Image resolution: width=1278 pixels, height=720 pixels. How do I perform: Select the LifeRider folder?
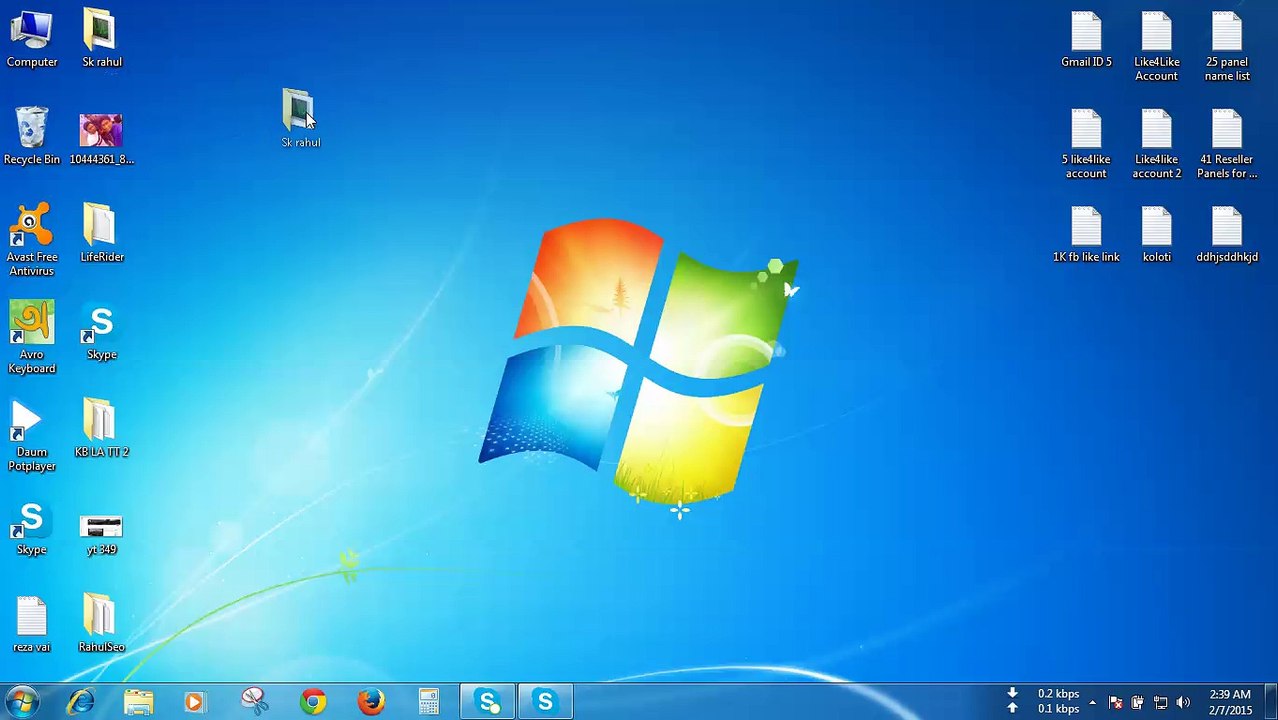[x=102, y=233]
